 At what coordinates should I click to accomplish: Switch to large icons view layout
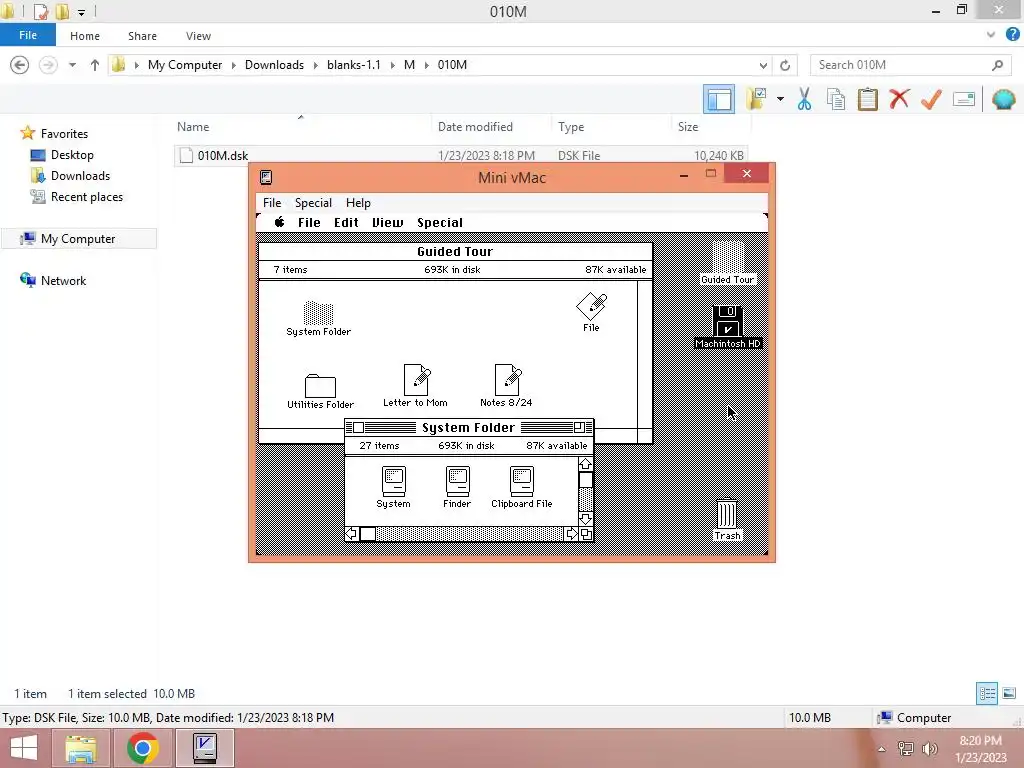pos(1009,693)
